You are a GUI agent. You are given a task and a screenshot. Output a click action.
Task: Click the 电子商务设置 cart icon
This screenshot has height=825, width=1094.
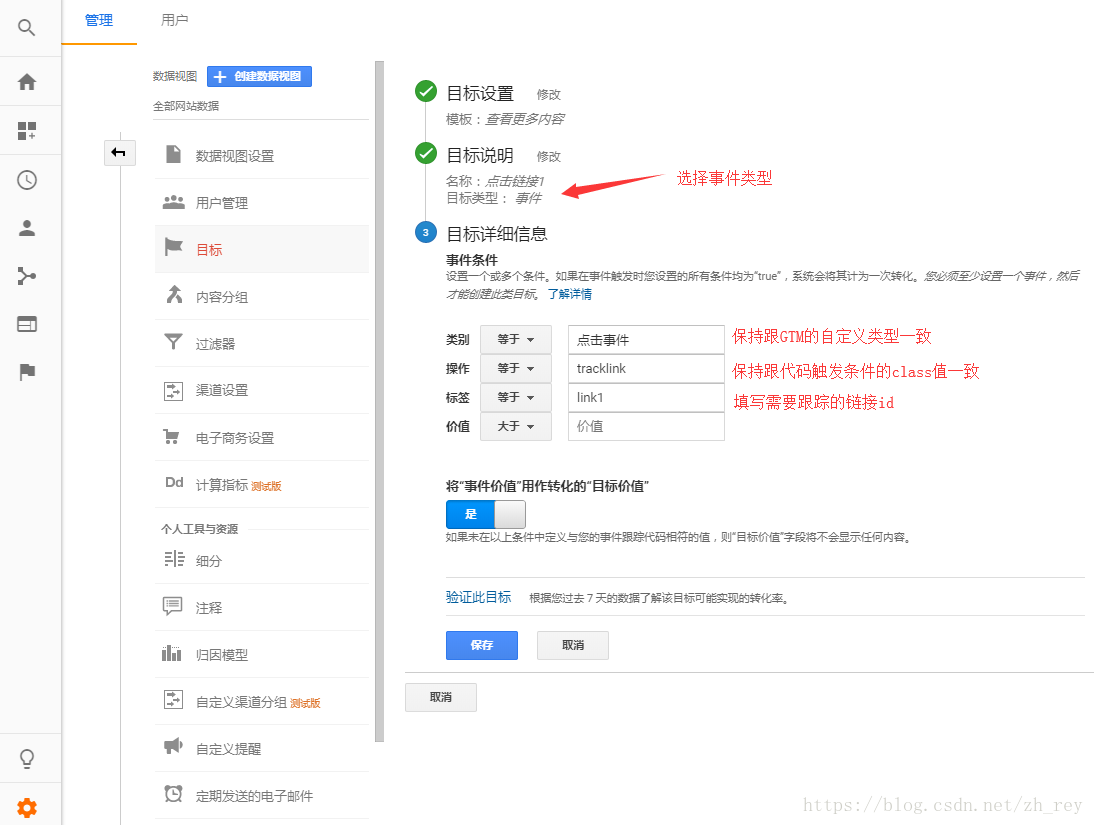(171, 437)
